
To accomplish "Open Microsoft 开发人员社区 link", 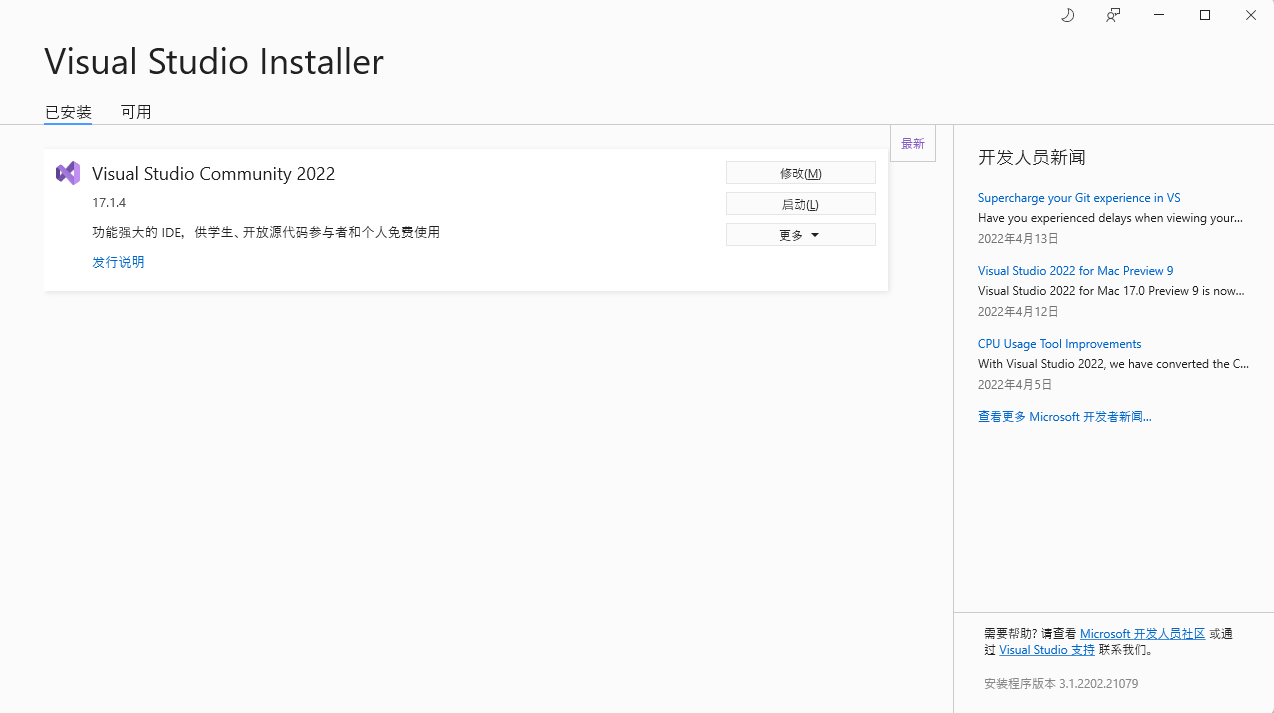I will click(x=1142, y=634).
